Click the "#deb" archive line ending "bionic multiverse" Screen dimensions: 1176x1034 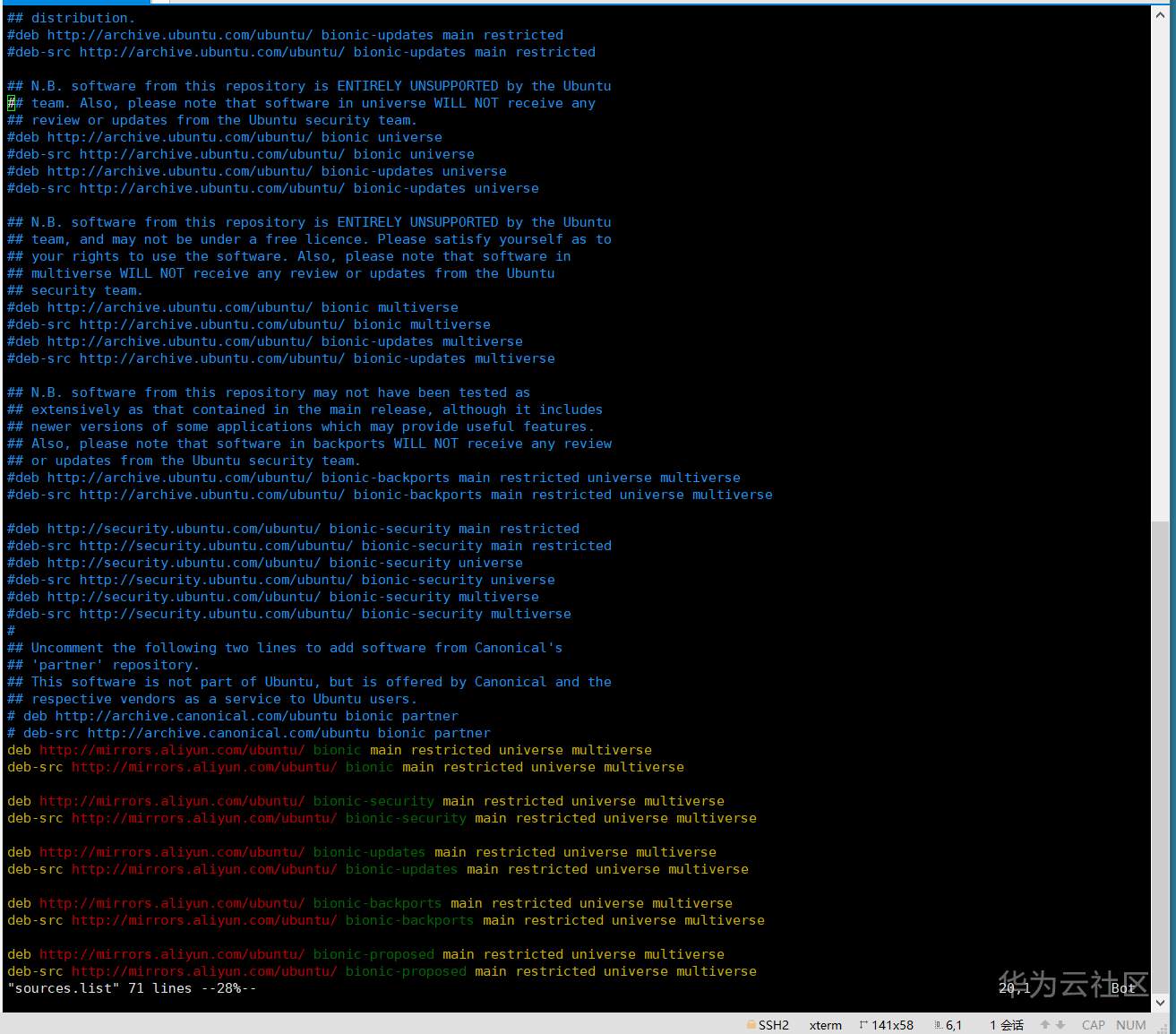(233, 307)
